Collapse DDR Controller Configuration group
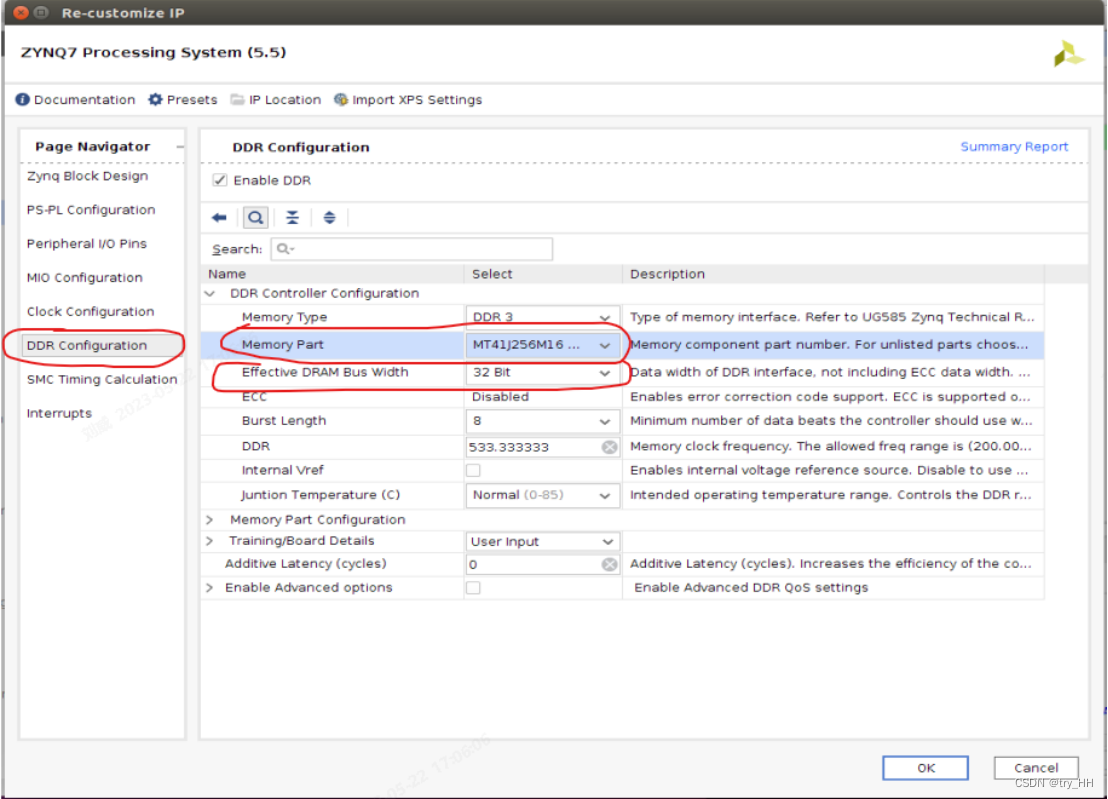The image size is (1108, 799). coord(210,293)
